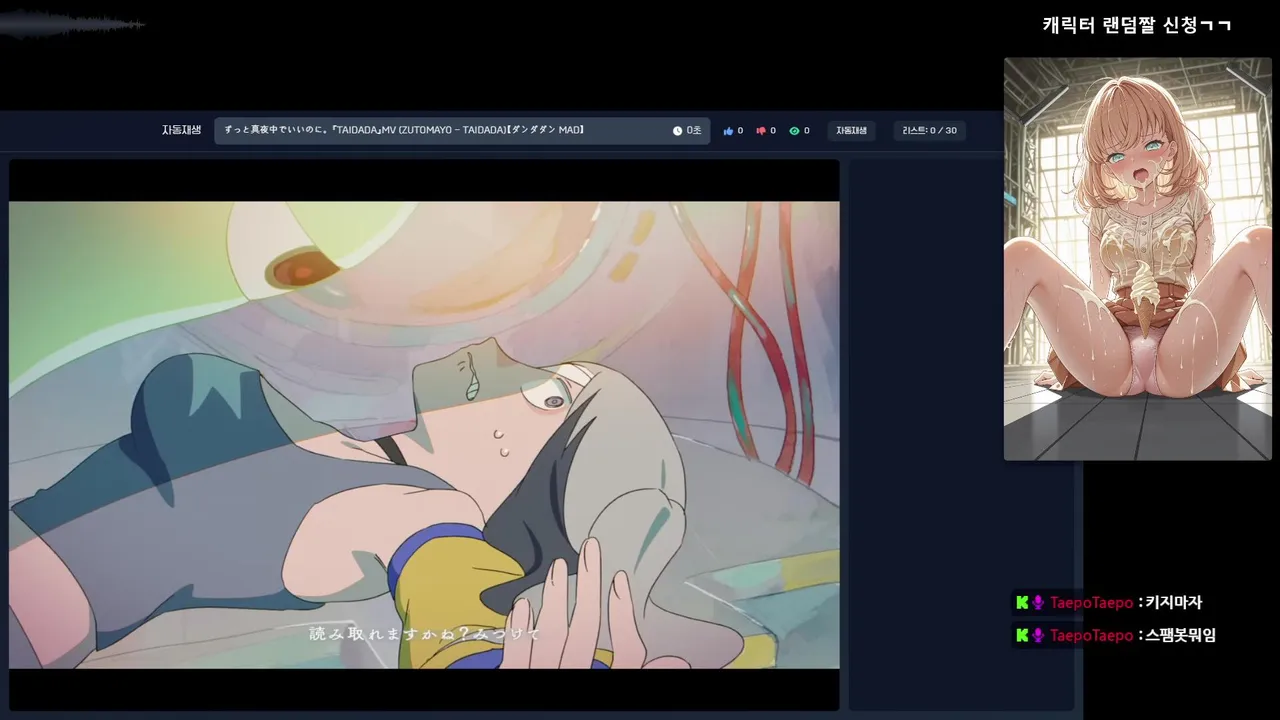The width and height of the screenshot is (1280, 720).
Task: Open the 리스트: 0 / 30 playlist button
Action: [x=929, y=131]
